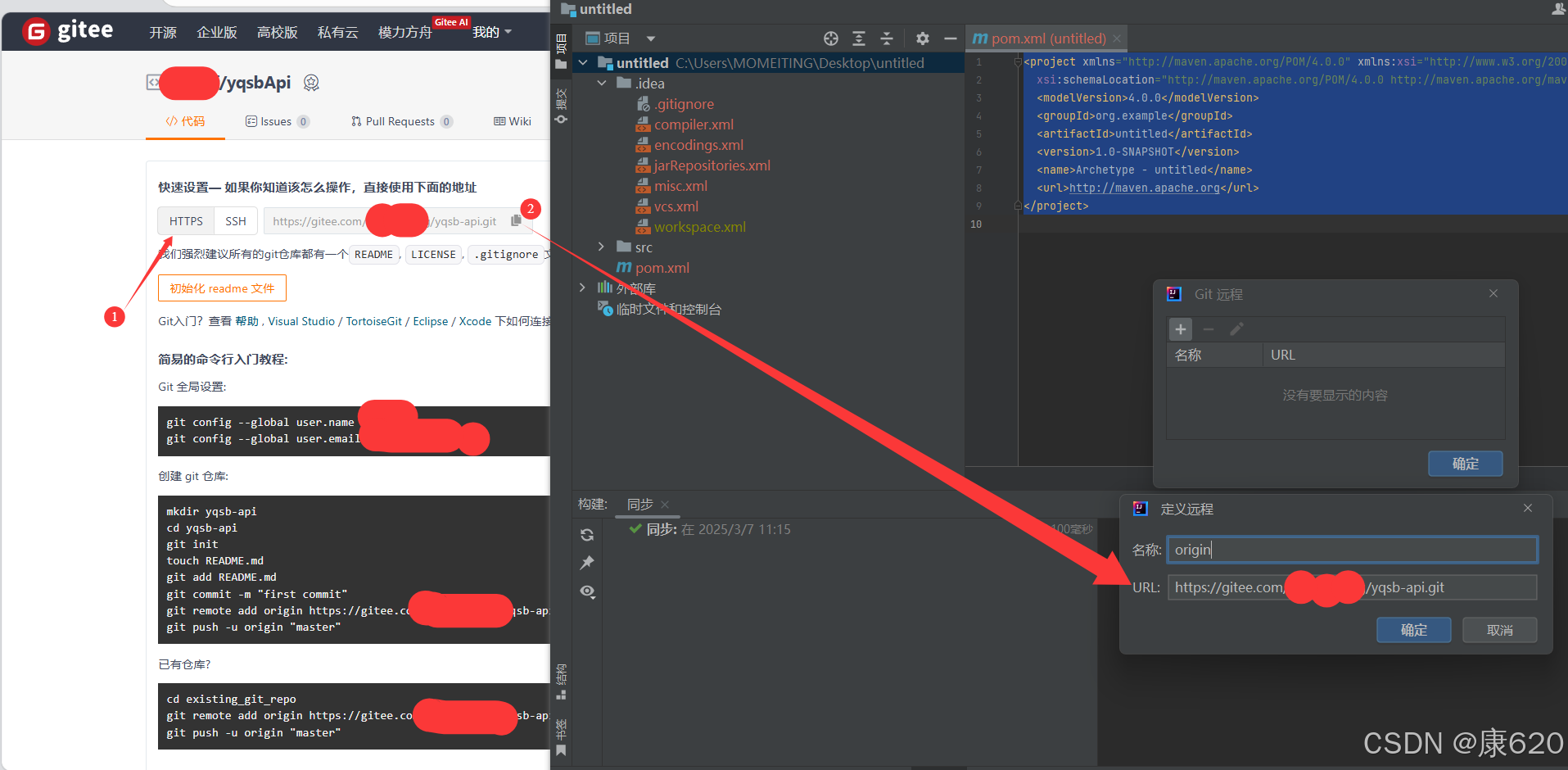The image size is (1568, 770).
Task: Close the pom.xml editor tab
Action: (x=1117, y=38)
